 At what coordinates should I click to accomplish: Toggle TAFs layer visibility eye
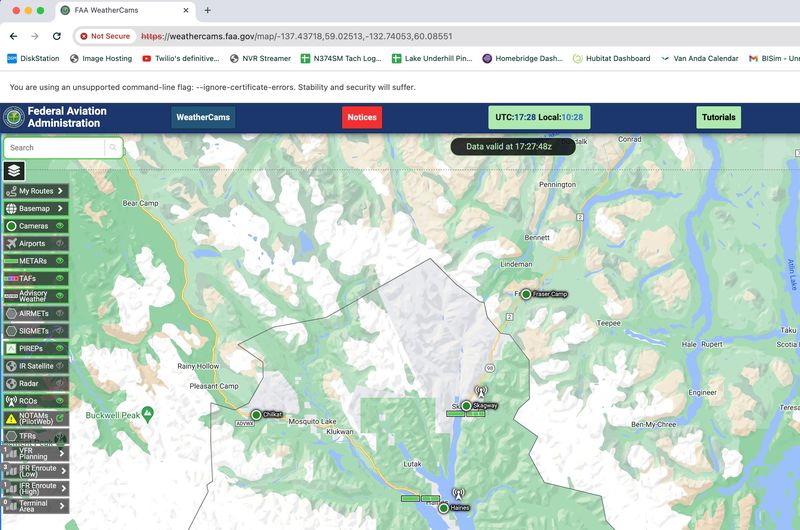point(60,279)
